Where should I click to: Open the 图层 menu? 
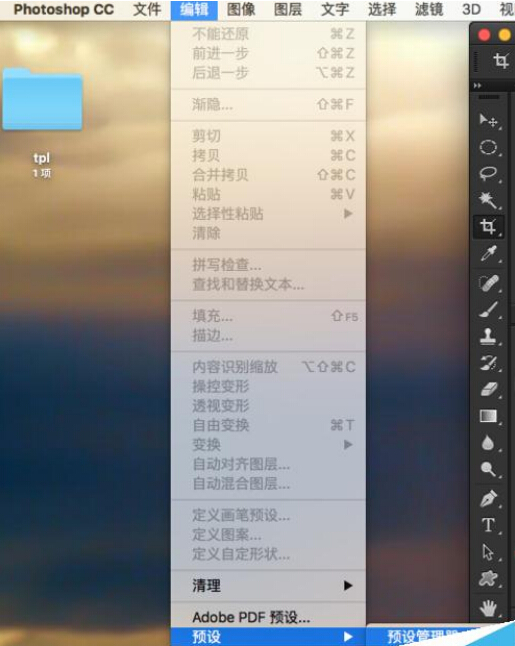tap(288, 9)
